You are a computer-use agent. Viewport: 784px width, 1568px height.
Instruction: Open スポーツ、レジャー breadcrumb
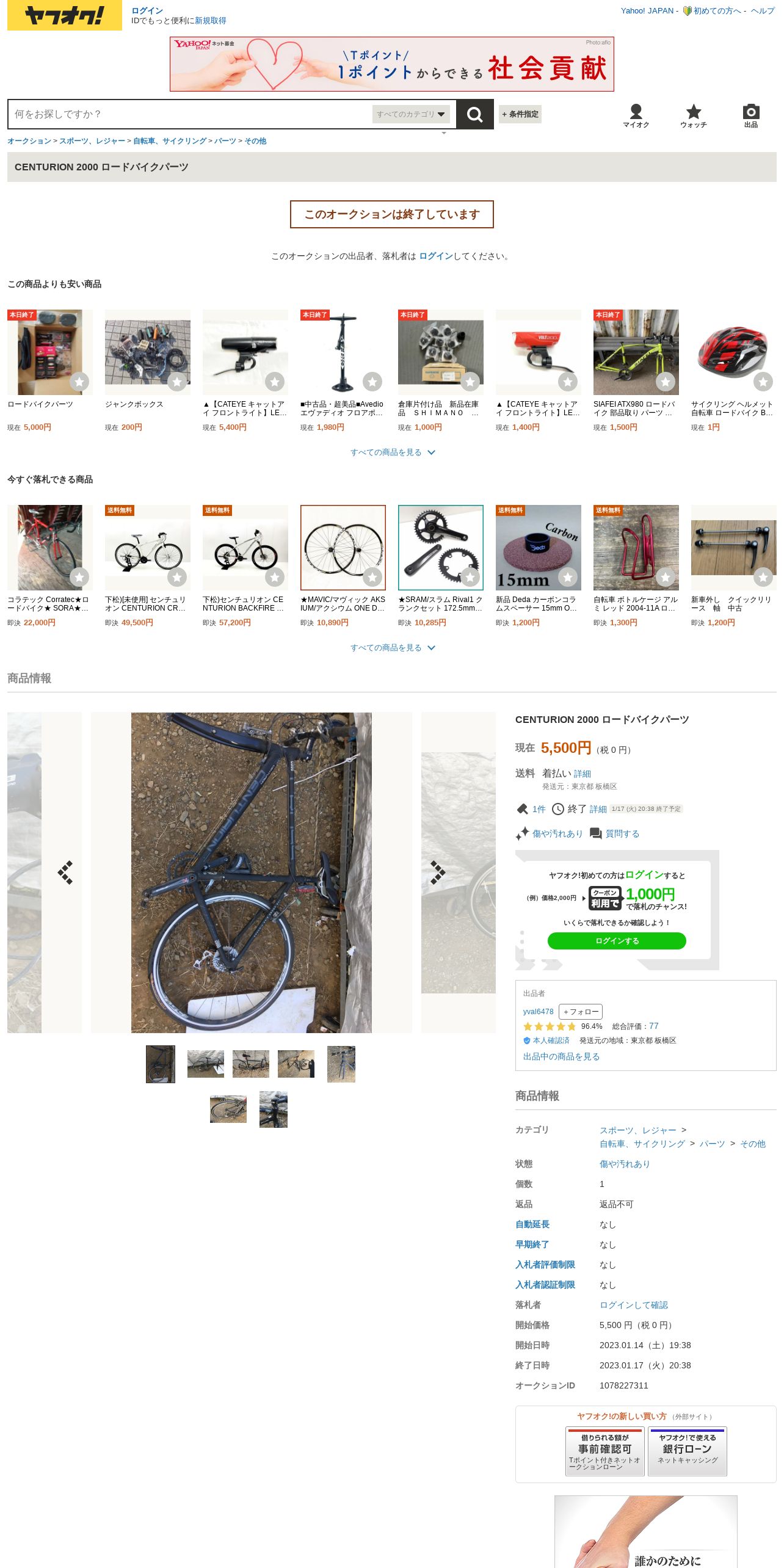[x=92, y=141]
